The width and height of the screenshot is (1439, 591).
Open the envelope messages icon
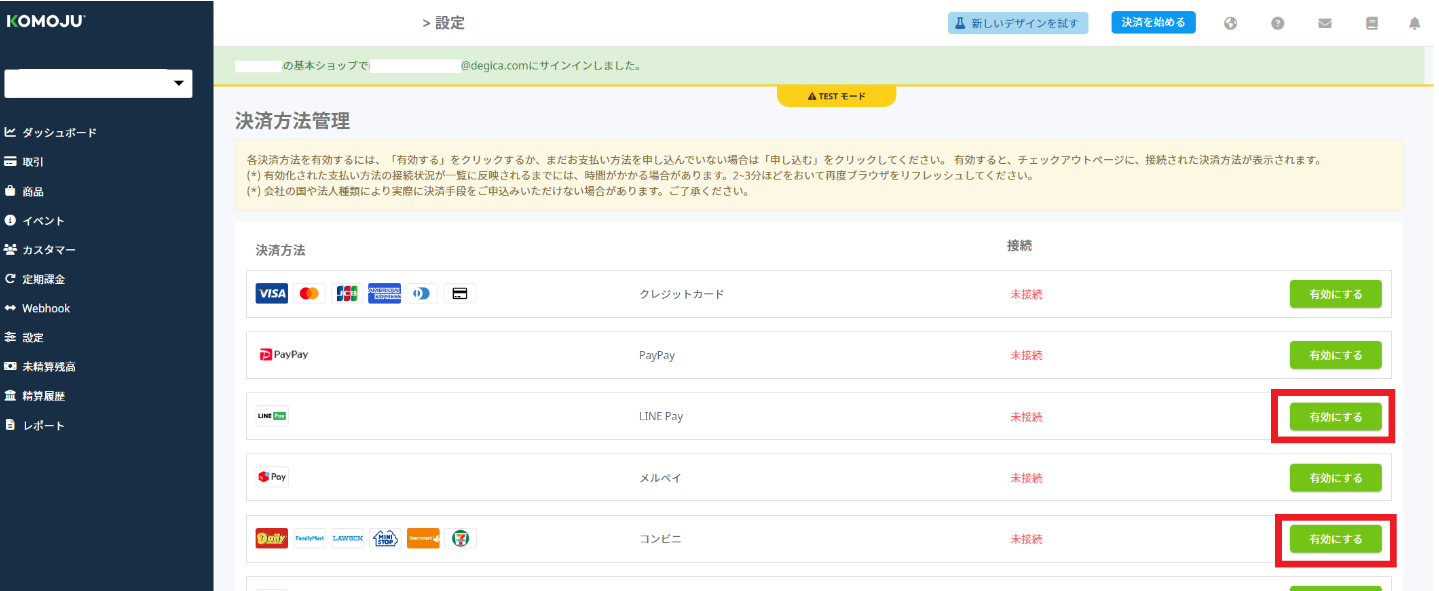1324,23
